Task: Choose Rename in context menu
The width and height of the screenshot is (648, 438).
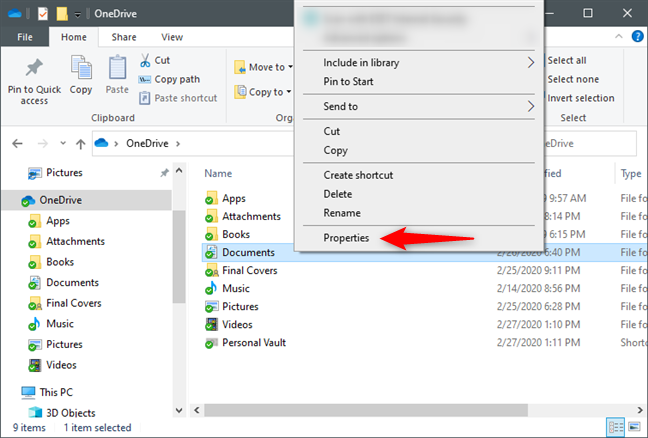Action: (x=342, y=213)
